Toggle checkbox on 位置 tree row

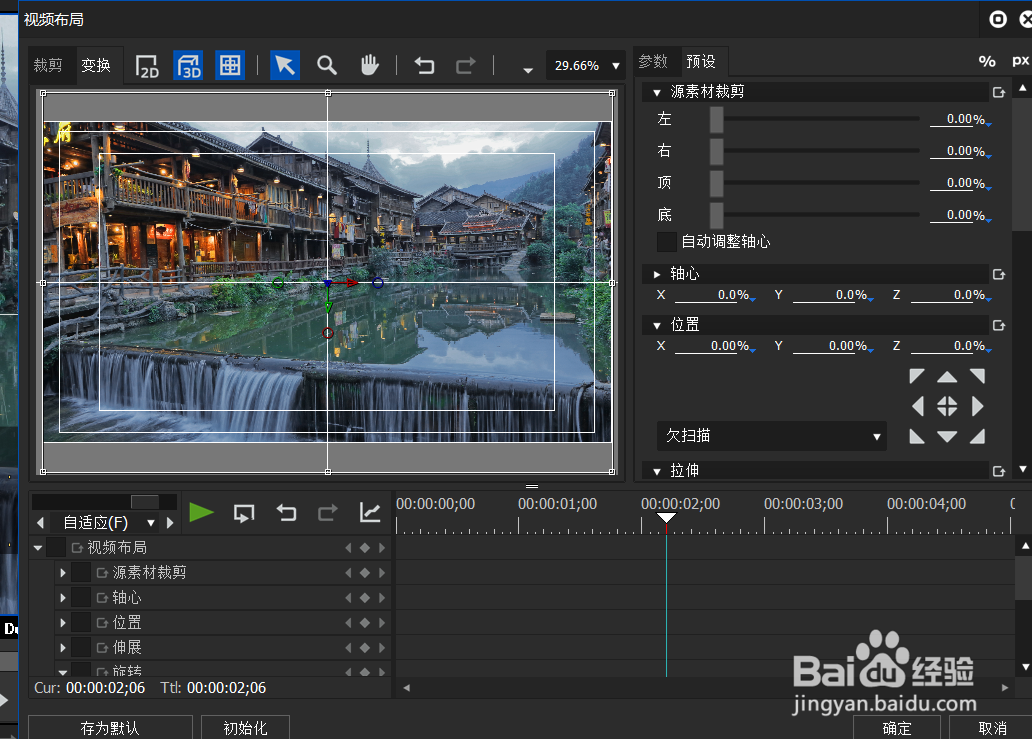[x=81, y=623]
